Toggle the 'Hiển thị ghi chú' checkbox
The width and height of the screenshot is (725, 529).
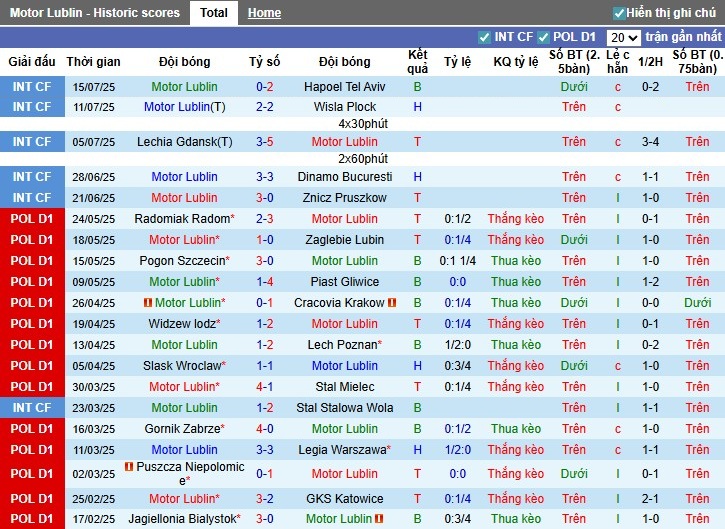click(x=619, y=13)
